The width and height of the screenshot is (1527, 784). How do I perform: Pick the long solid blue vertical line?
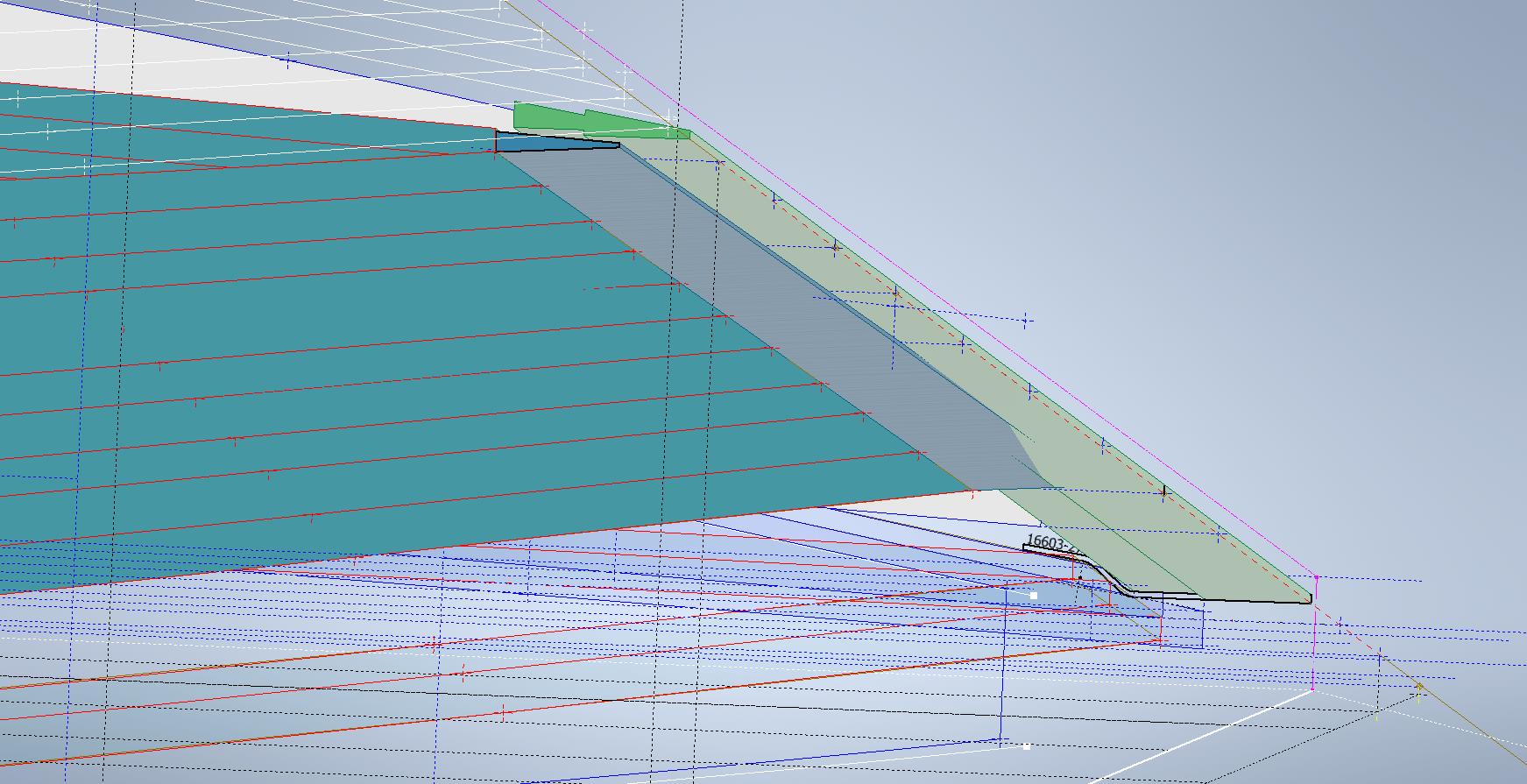point(1001,666)
